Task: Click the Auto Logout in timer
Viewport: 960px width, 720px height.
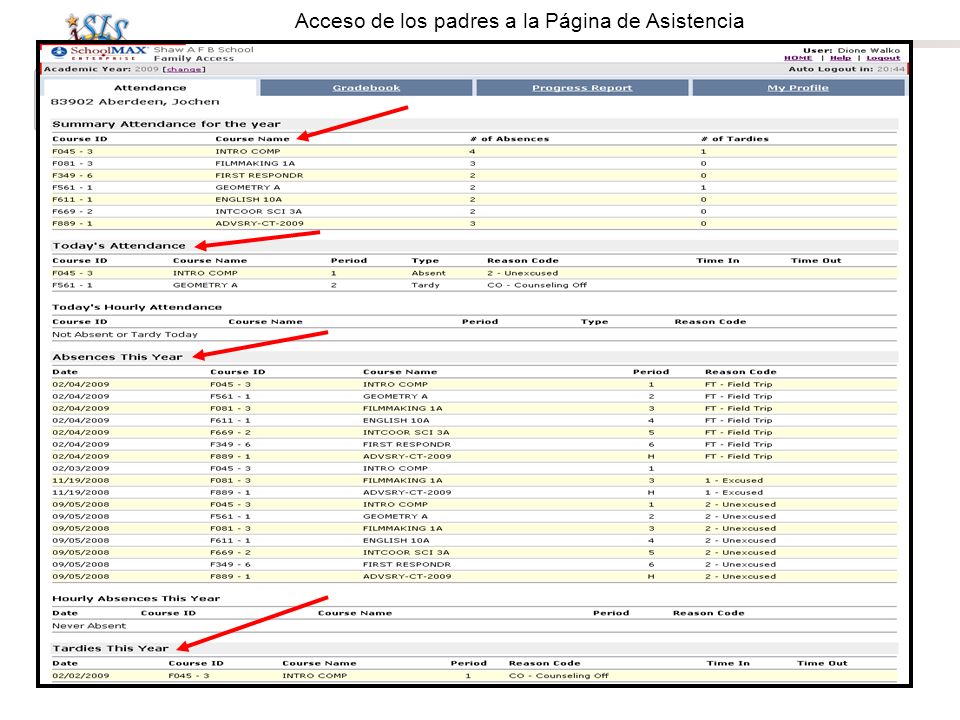Action: [846, 69]
